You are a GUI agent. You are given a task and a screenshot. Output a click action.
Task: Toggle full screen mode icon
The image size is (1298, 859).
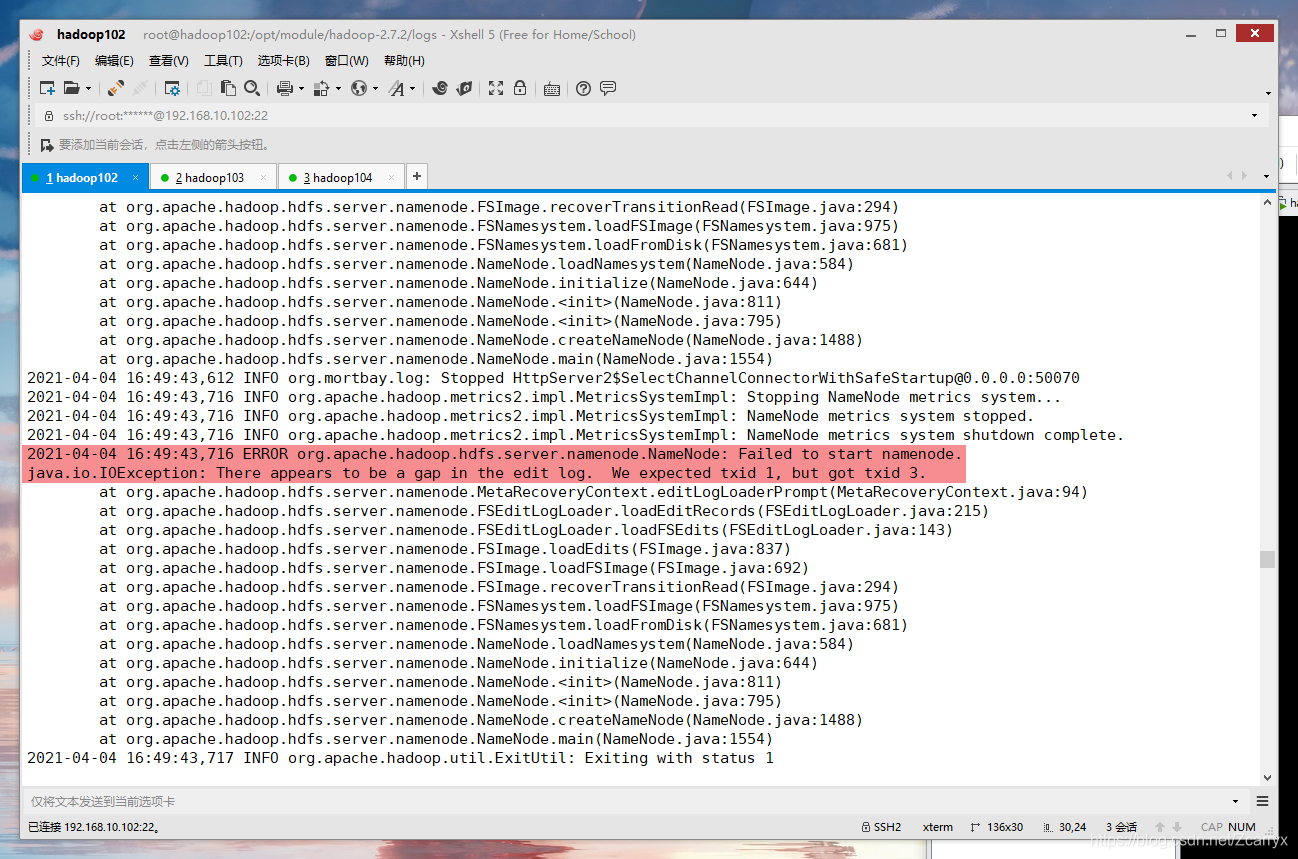point(496,88)
